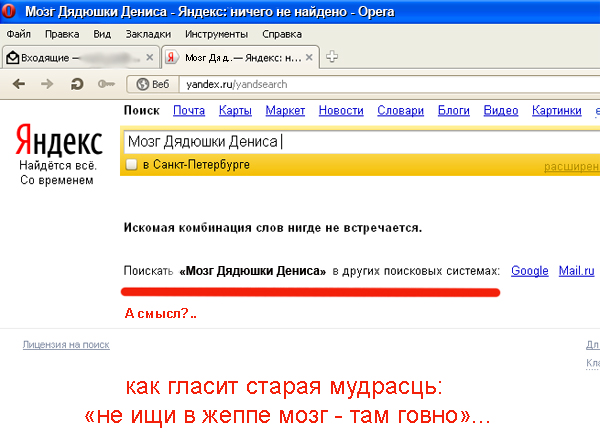Click the Почта link
Viewport: 600px width, 447px height.
[x=189, y=110]
